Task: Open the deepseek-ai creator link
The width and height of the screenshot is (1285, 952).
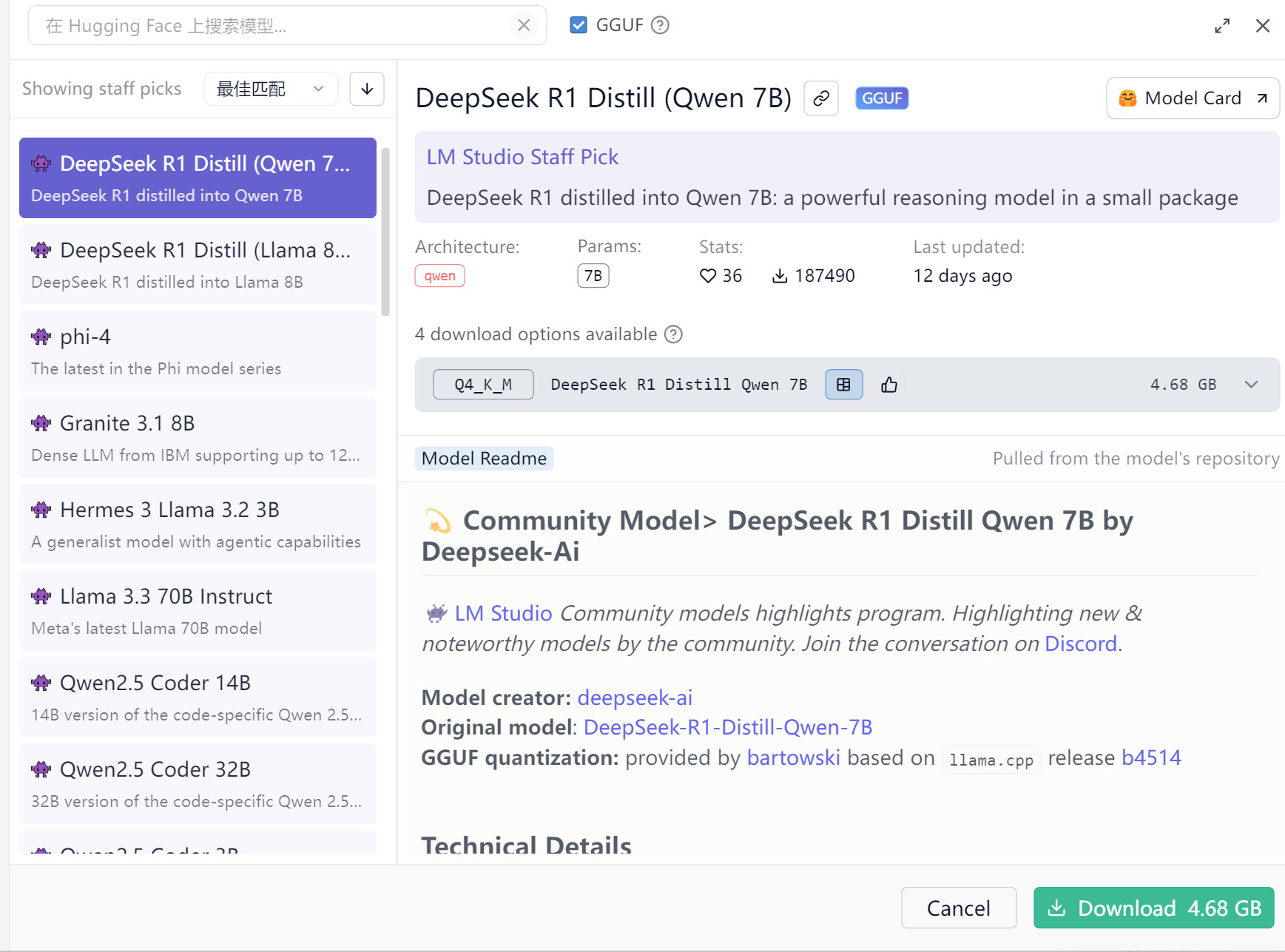Action: [x=635, y=698]
